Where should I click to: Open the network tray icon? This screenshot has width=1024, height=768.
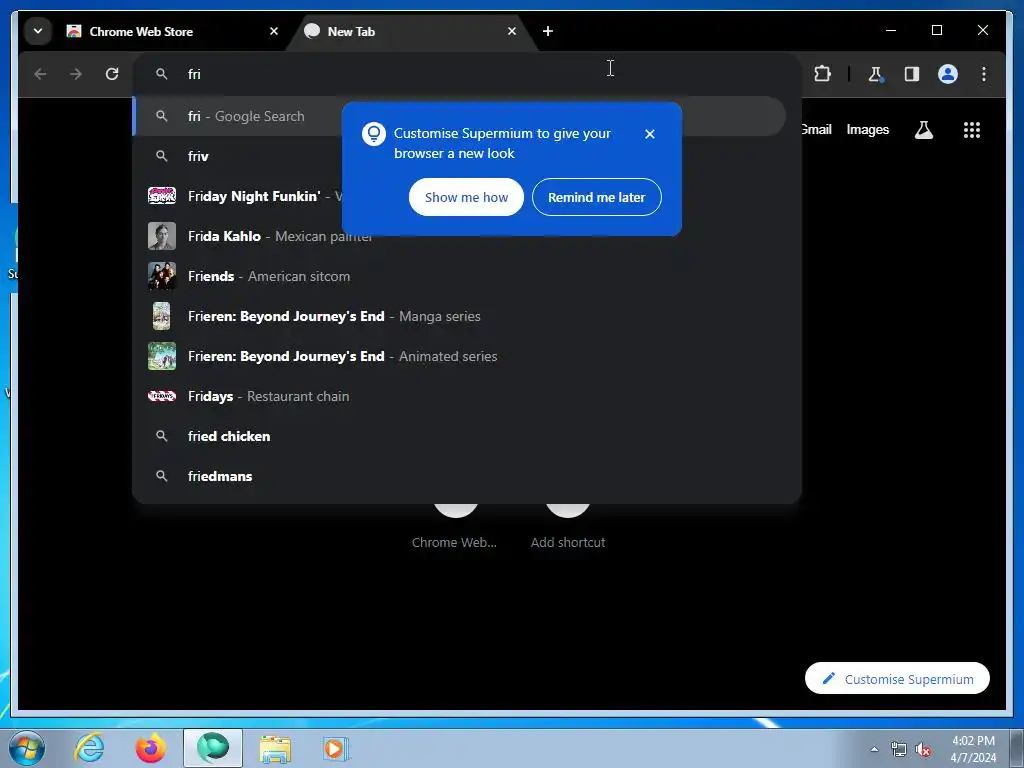point(899,749)
